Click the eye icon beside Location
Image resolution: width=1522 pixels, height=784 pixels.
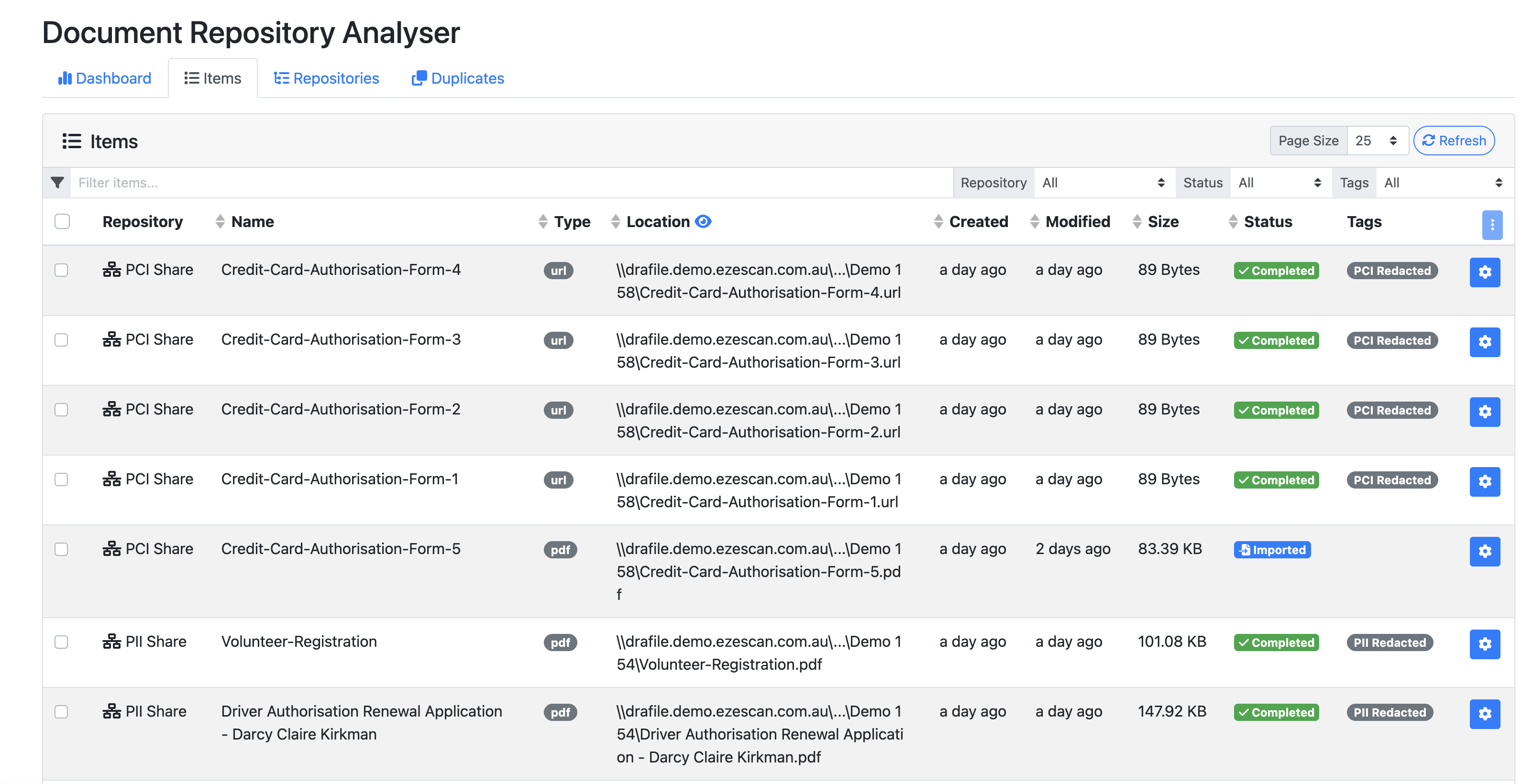pos(703,221)
